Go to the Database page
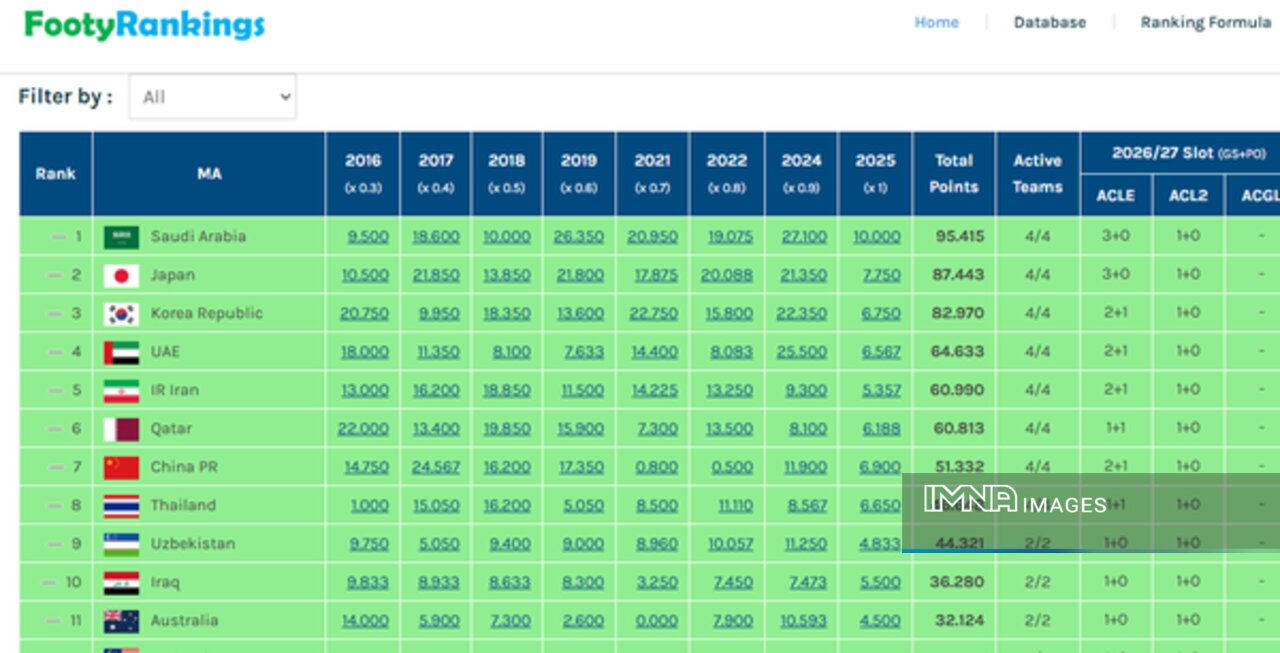The height and width of the screenshot is (653, 1280). (1049, 22)
